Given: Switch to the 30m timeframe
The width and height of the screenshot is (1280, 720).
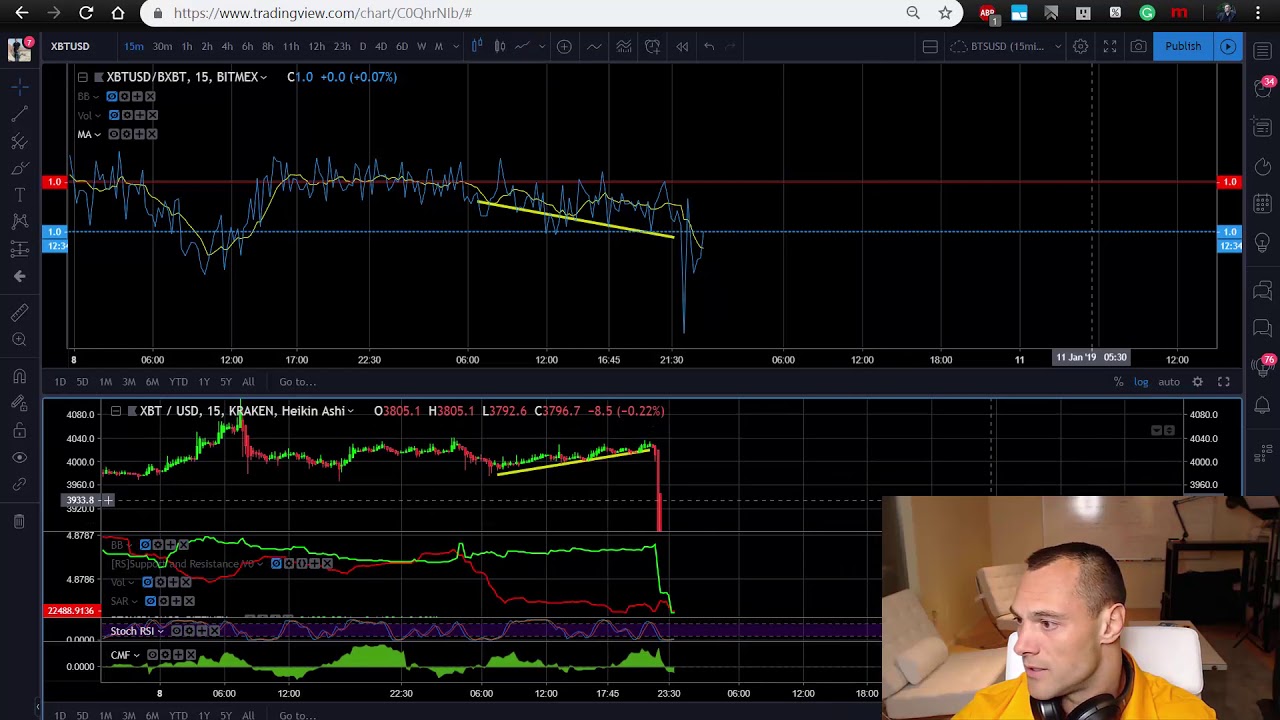Looking at the screenshot, I should tap(162, 46).
